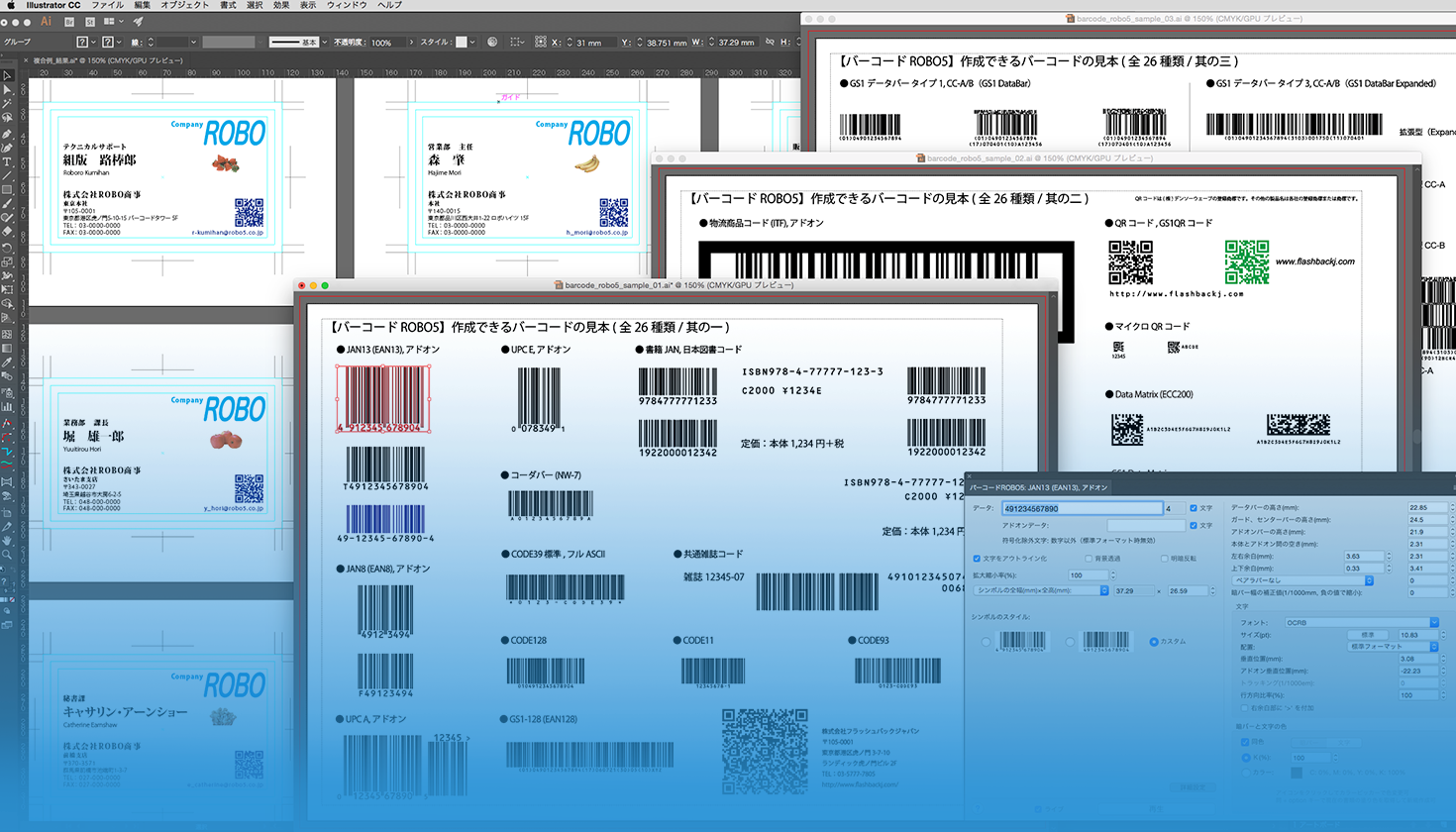Screen dimensions: 1456x832
Task: Click the Ai application icon
Action: click(x=46, y=21)
